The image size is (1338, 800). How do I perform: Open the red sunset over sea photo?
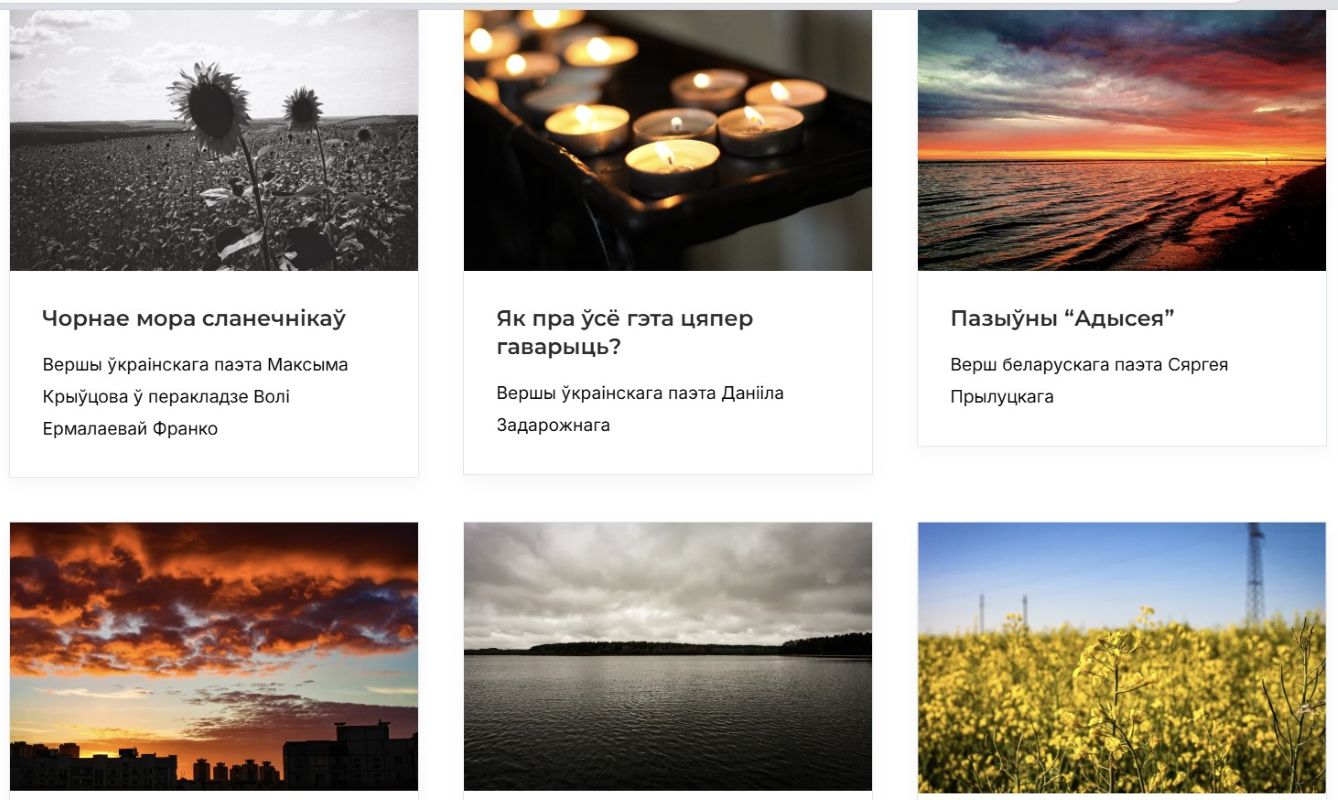(x=1122, y=140)
